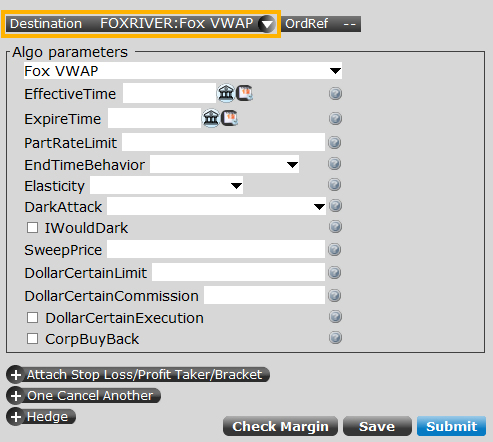This screenshot has width=493, height=442.
Task: Show help for EndTimeBehavior parameter
Action: 334,164
